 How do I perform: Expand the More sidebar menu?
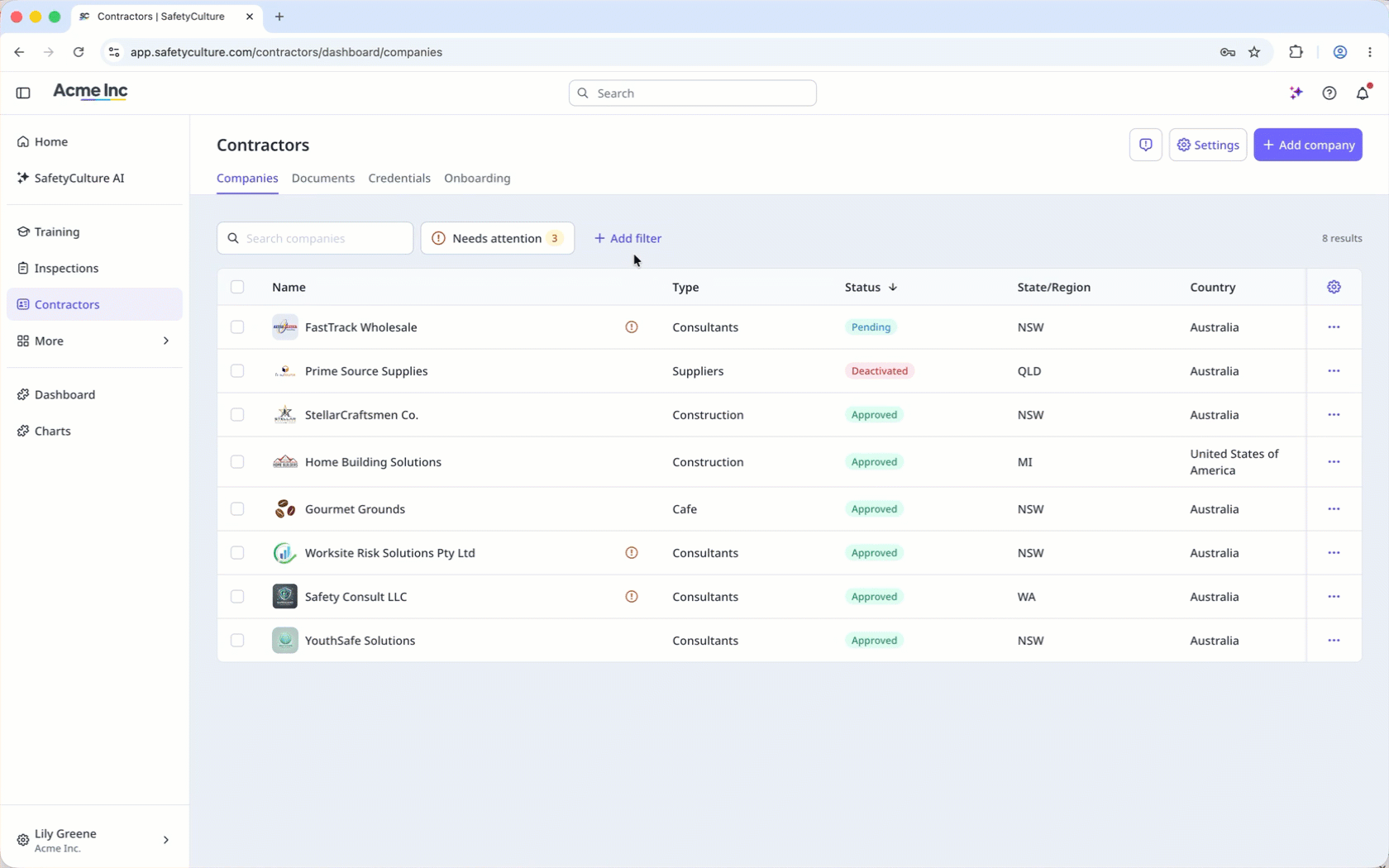tap(94, 341)
